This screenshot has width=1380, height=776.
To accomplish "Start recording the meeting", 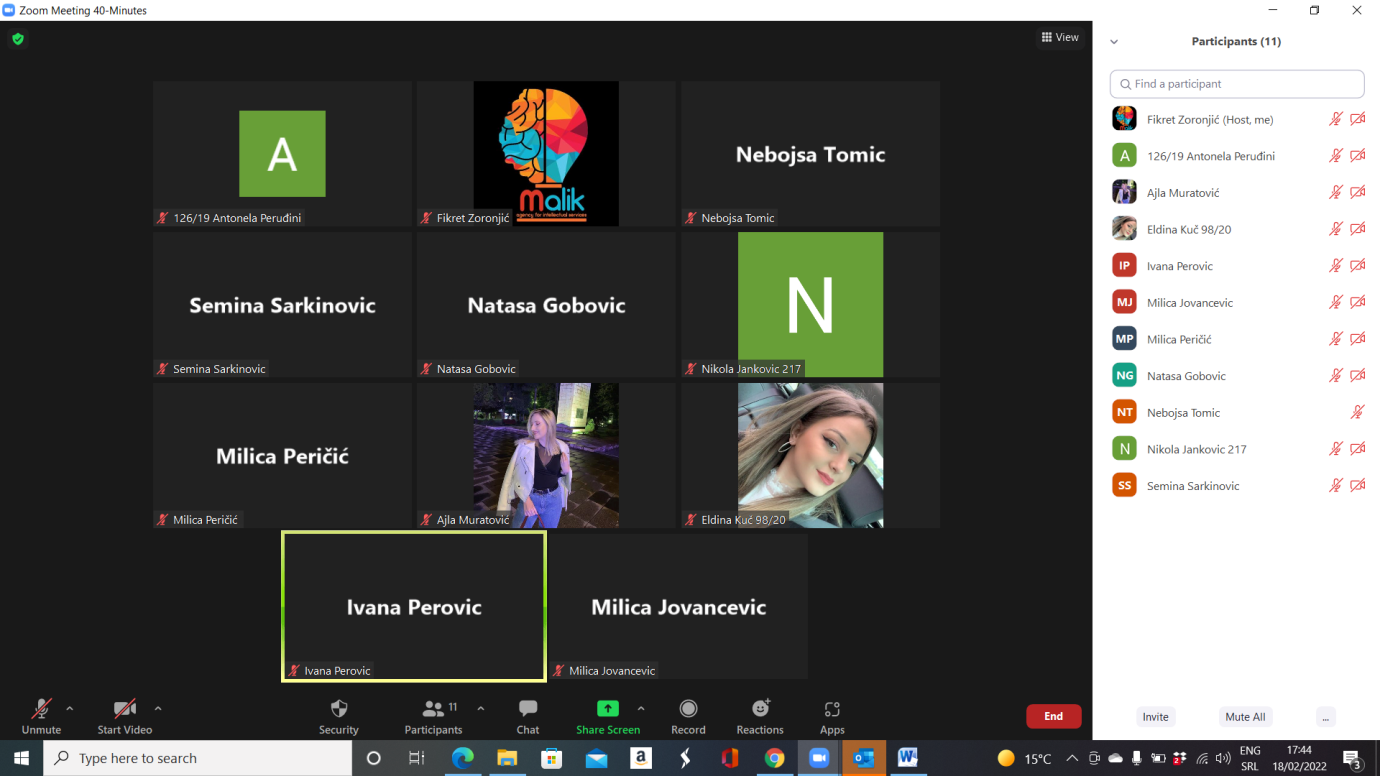I will pyautogui.click(x=688, y=716).
